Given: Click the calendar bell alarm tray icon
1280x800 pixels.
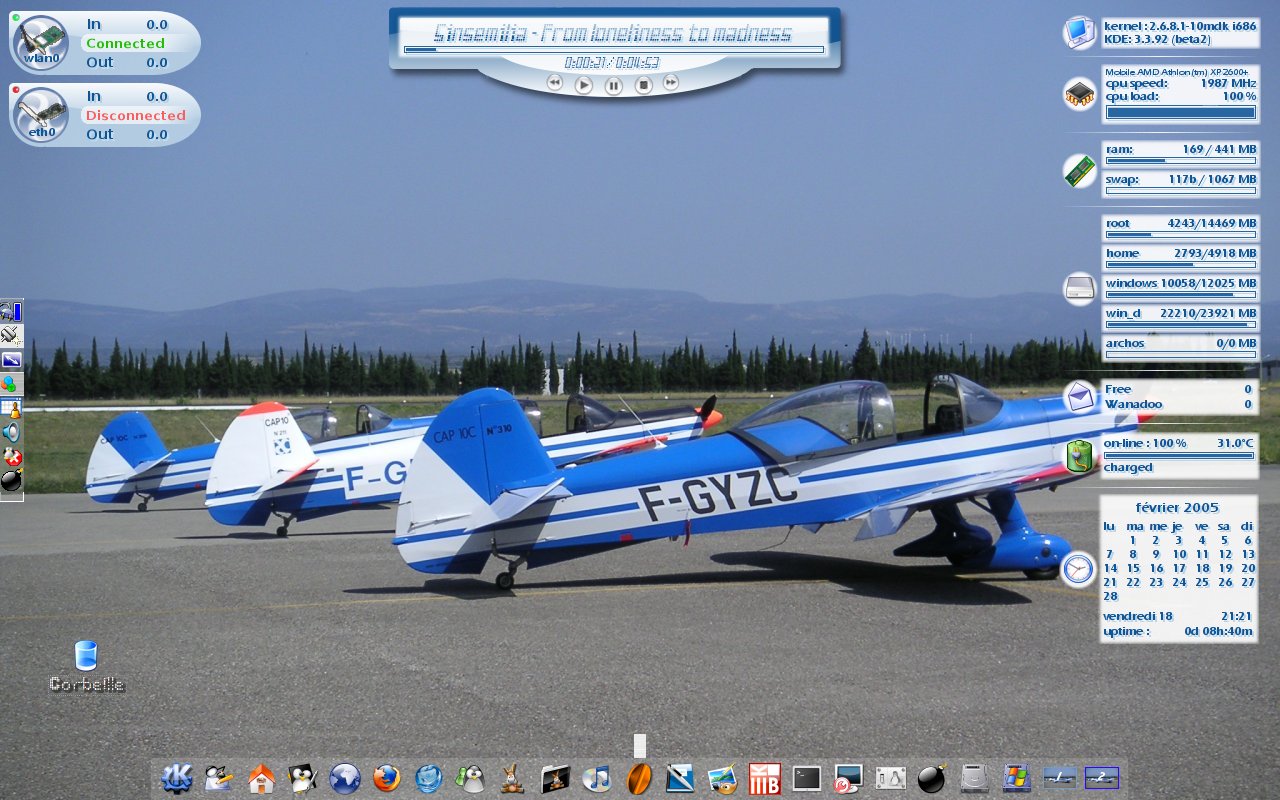Looking at the screenshot, I should click(12, 409).
